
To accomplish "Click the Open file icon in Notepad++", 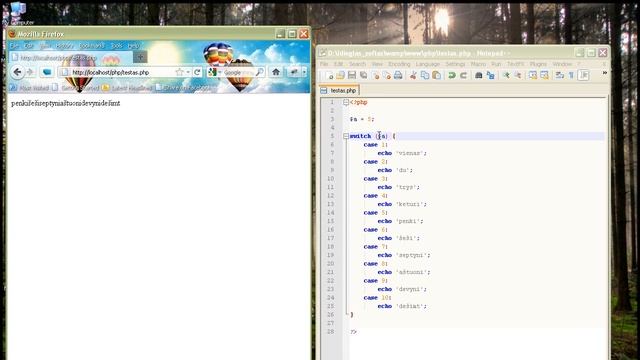I will [x=340, y=75].
